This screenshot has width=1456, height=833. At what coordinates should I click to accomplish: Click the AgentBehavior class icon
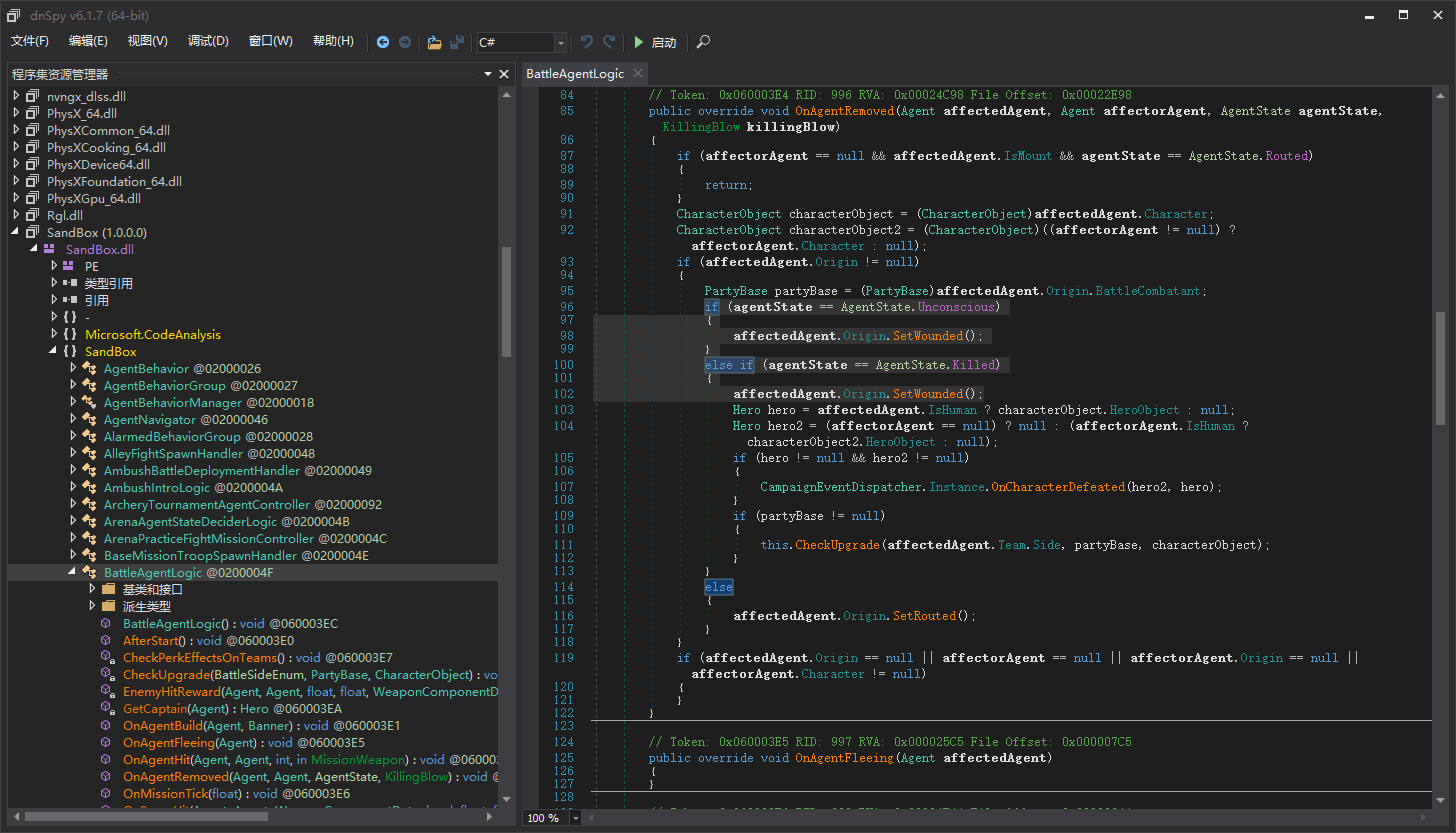(x=89, y=368)
